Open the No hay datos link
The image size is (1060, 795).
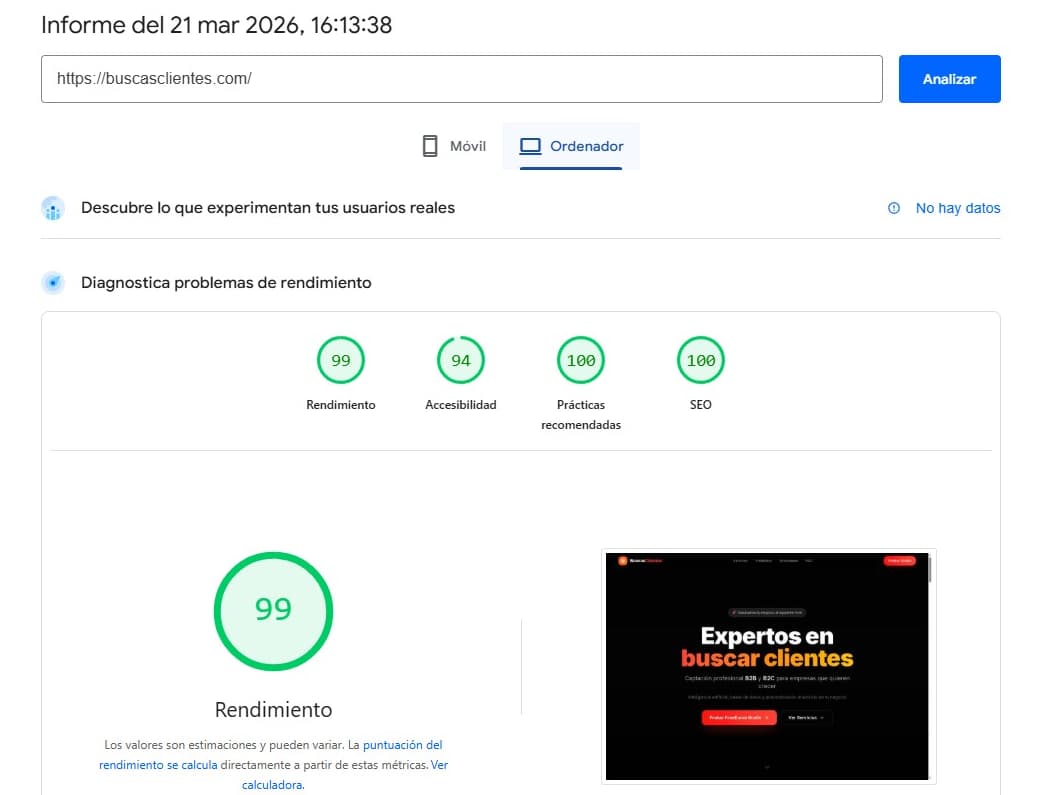(957, 208)
